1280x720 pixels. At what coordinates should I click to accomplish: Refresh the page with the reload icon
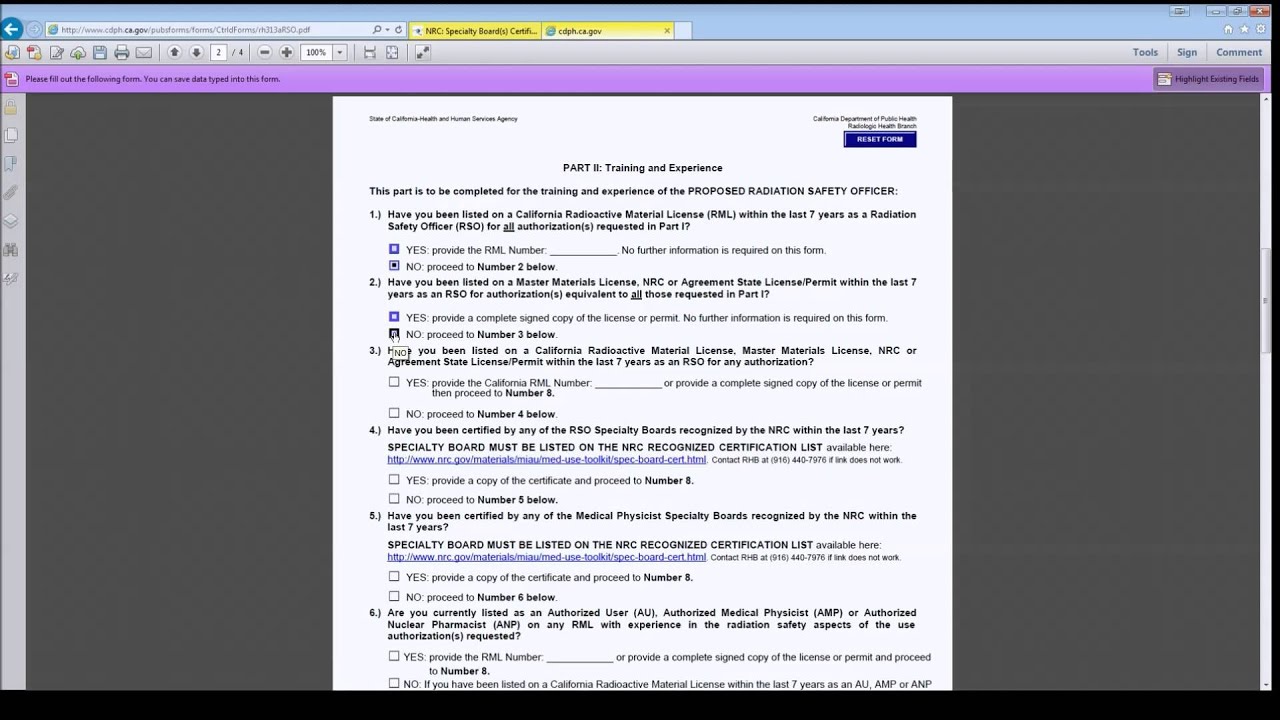[398, 30]
